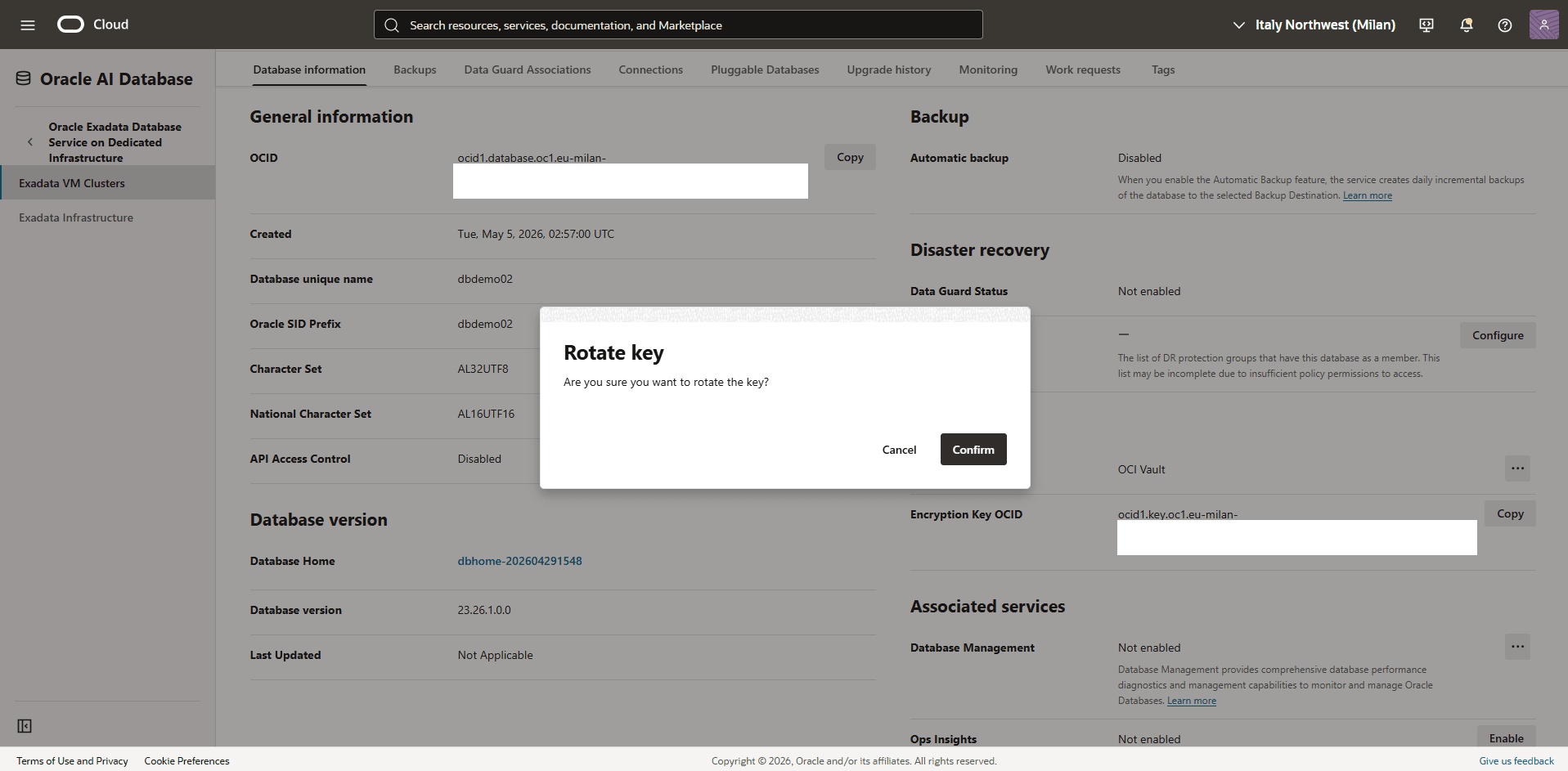Go back using the sidebar chevron

(30, 142)
